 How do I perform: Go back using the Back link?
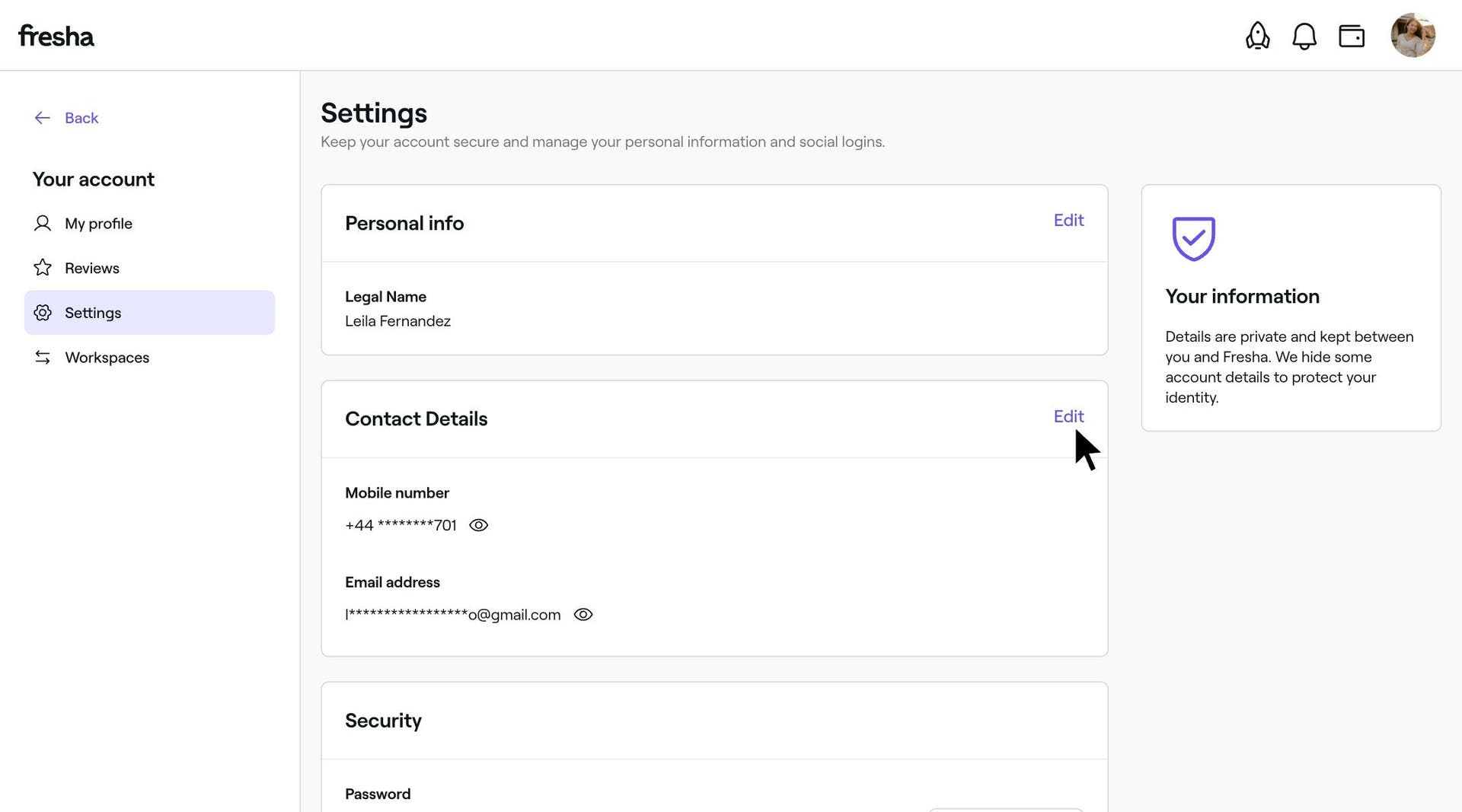pos(81,118)
